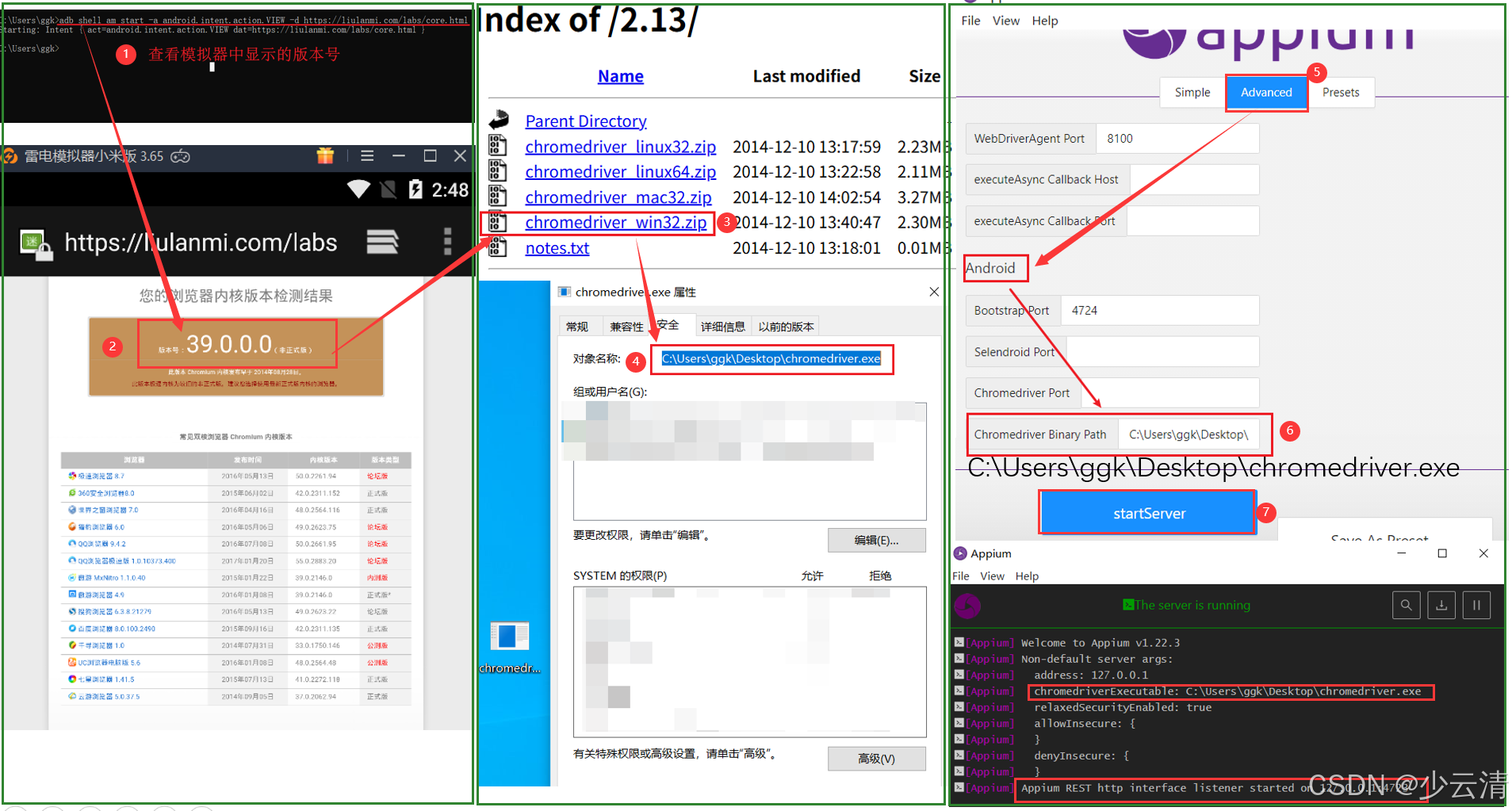Download chromedriver_win32.zip
Image resolution: width=1512 pixels, height=811 pixels.
[x=615, y=223]
